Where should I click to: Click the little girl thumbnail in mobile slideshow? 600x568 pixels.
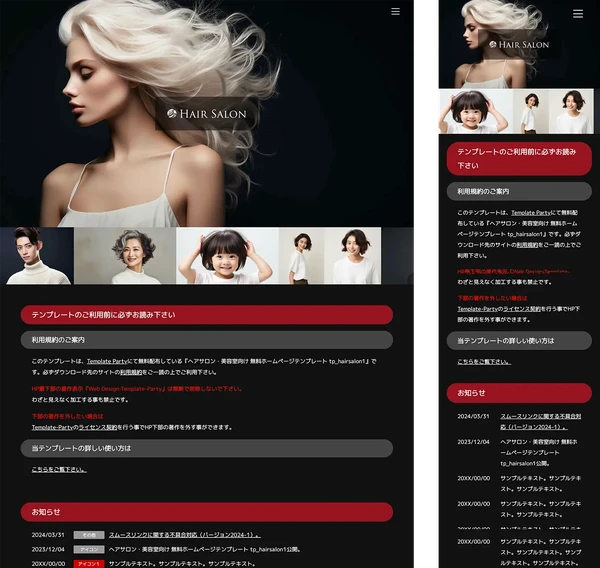click(x=476, y=111)
